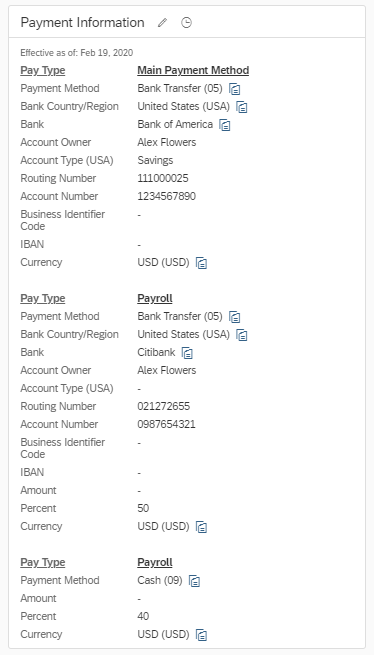The height and width of the screenshot is (656, 375).
Task: Click the Payment Information section title
Action: pyautogui.click(x=82, y=22)
